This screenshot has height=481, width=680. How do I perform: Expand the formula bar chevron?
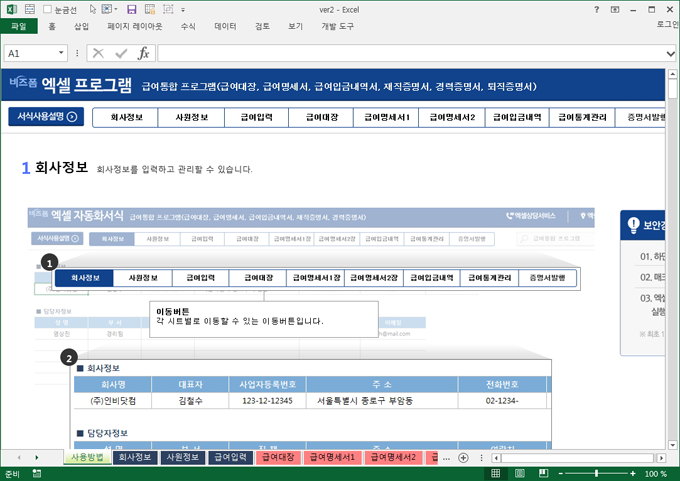[x=670, y=53]
